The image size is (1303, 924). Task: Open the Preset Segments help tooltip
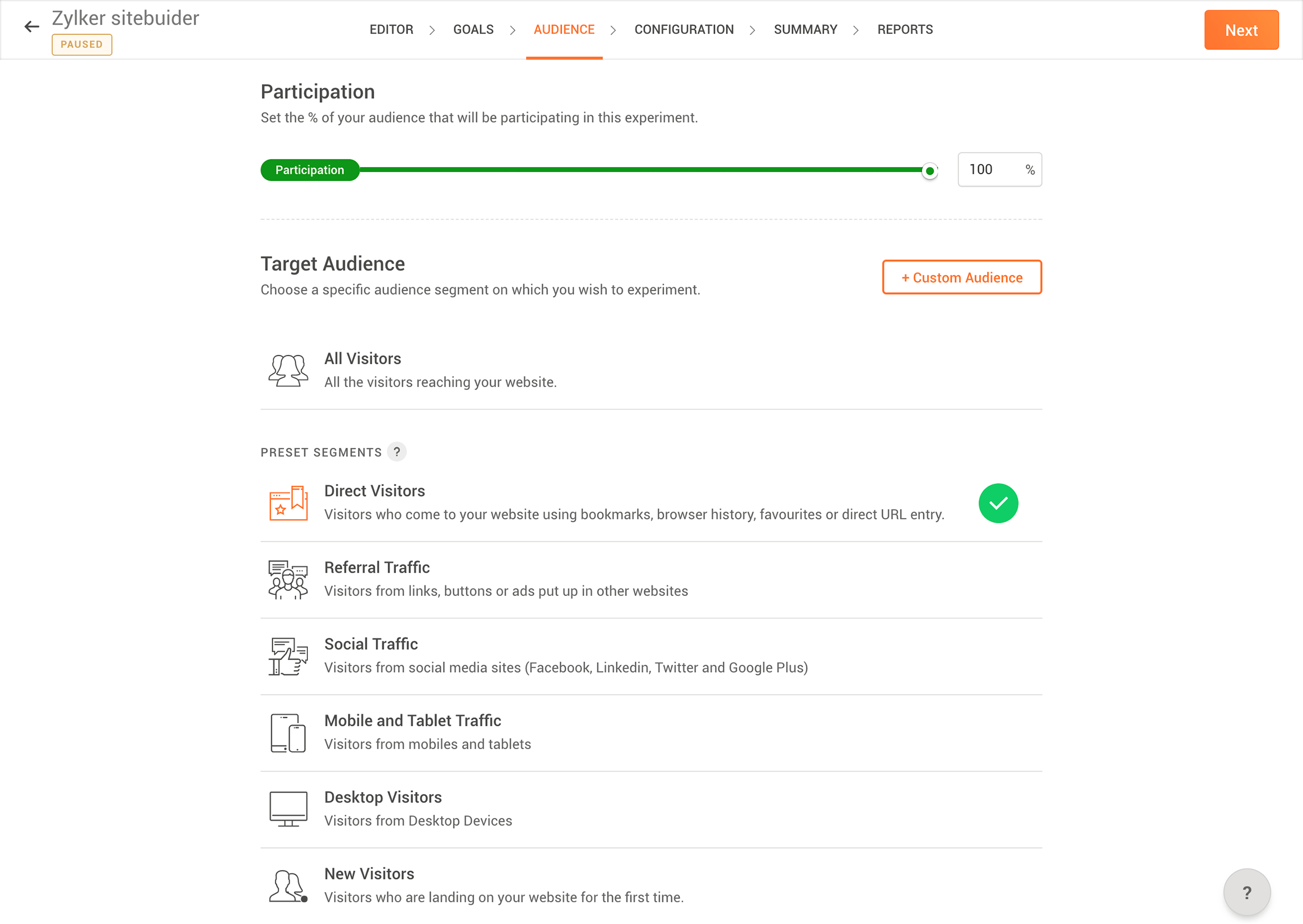pos(397,452)
